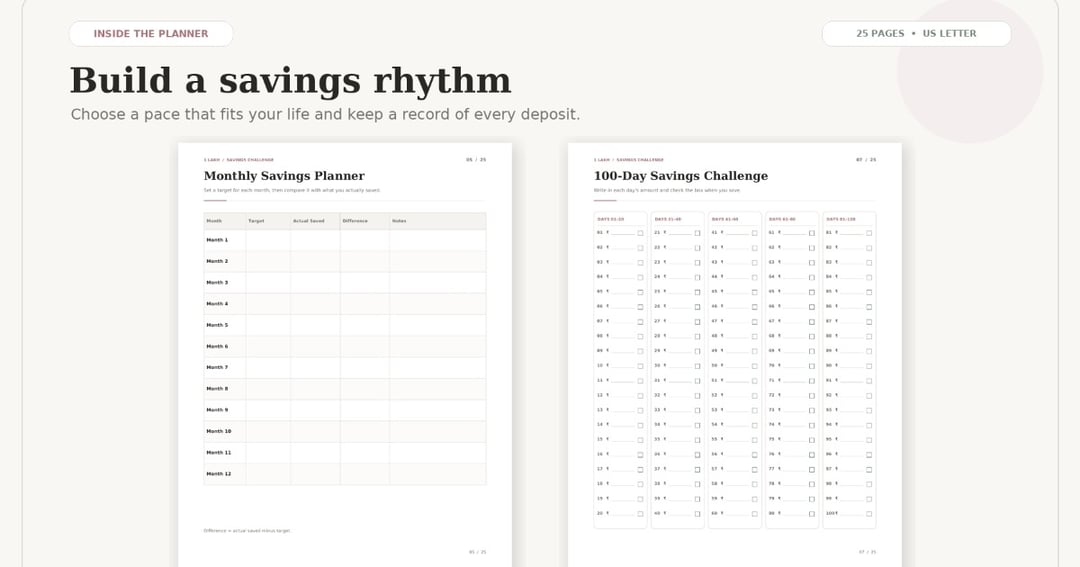Select the Month 8 row label
The height and width of the screenshot is (567, 1080).
pyautogui.click(x=217, y=389)
